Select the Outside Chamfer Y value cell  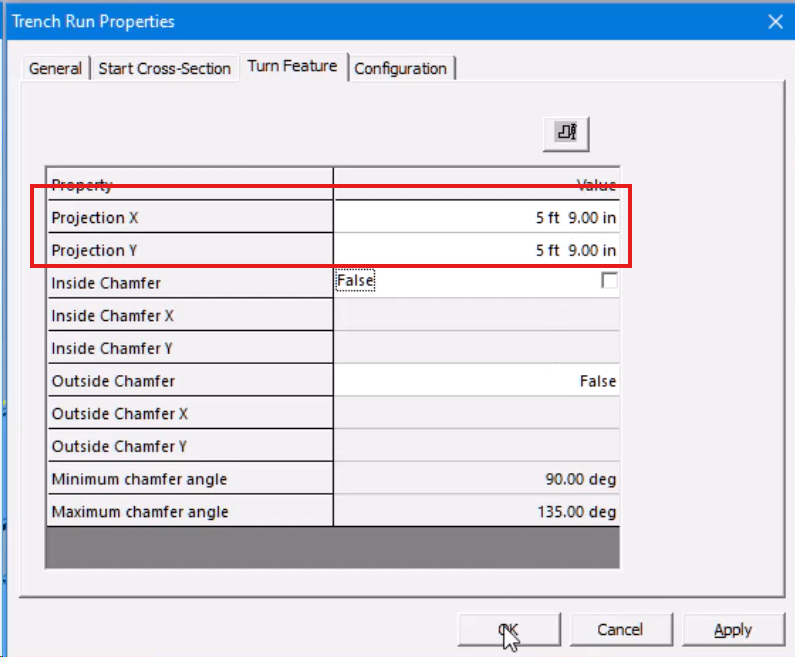476,446
